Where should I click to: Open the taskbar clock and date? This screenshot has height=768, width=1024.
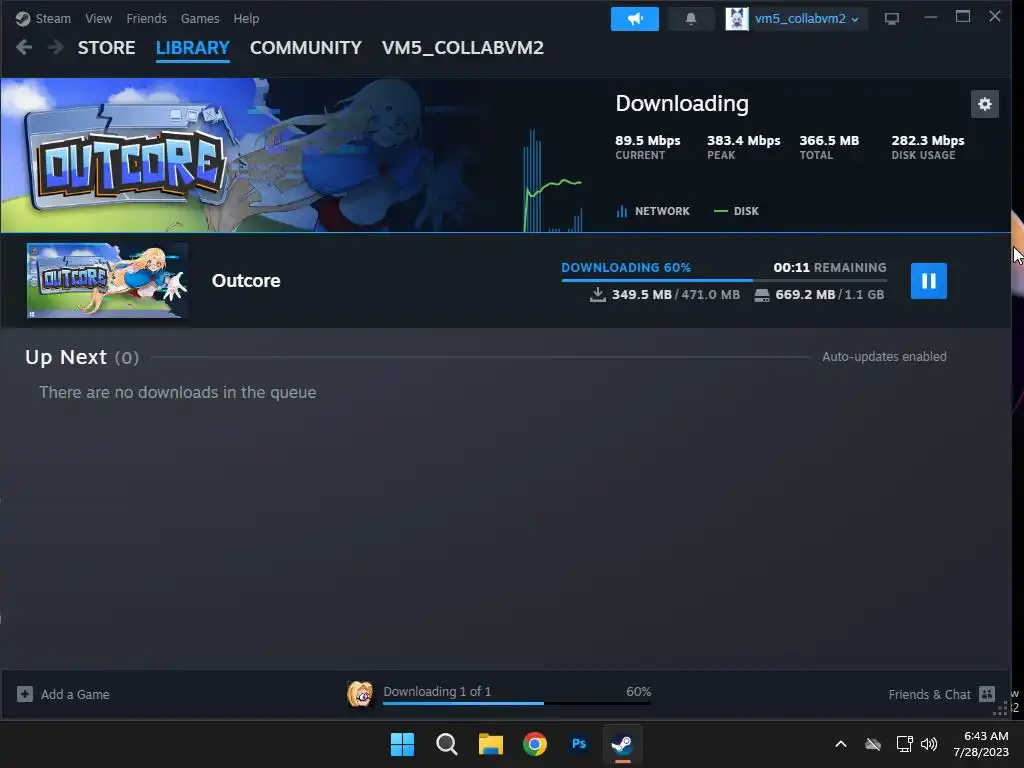click(980, 744)
